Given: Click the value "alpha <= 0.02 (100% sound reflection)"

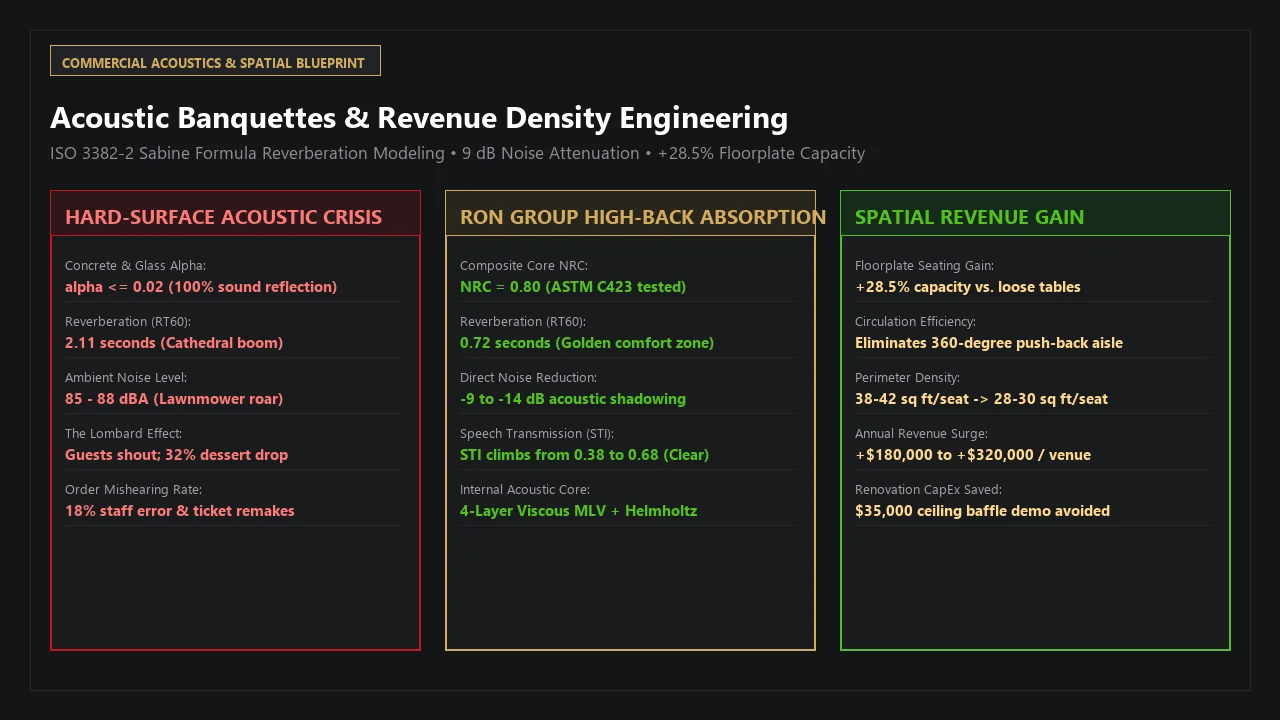Looking at the screenshot, I should (x=201, y=287).
